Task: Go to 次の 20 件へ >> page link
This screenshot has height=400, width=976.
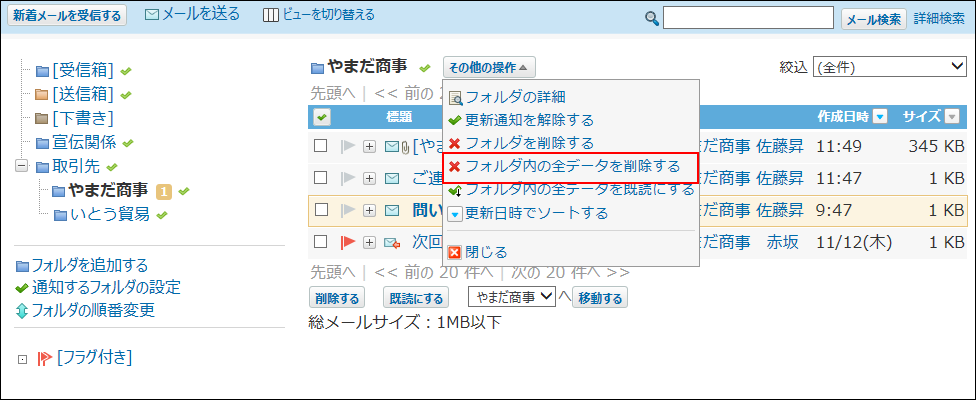Action: click(570, 272)
